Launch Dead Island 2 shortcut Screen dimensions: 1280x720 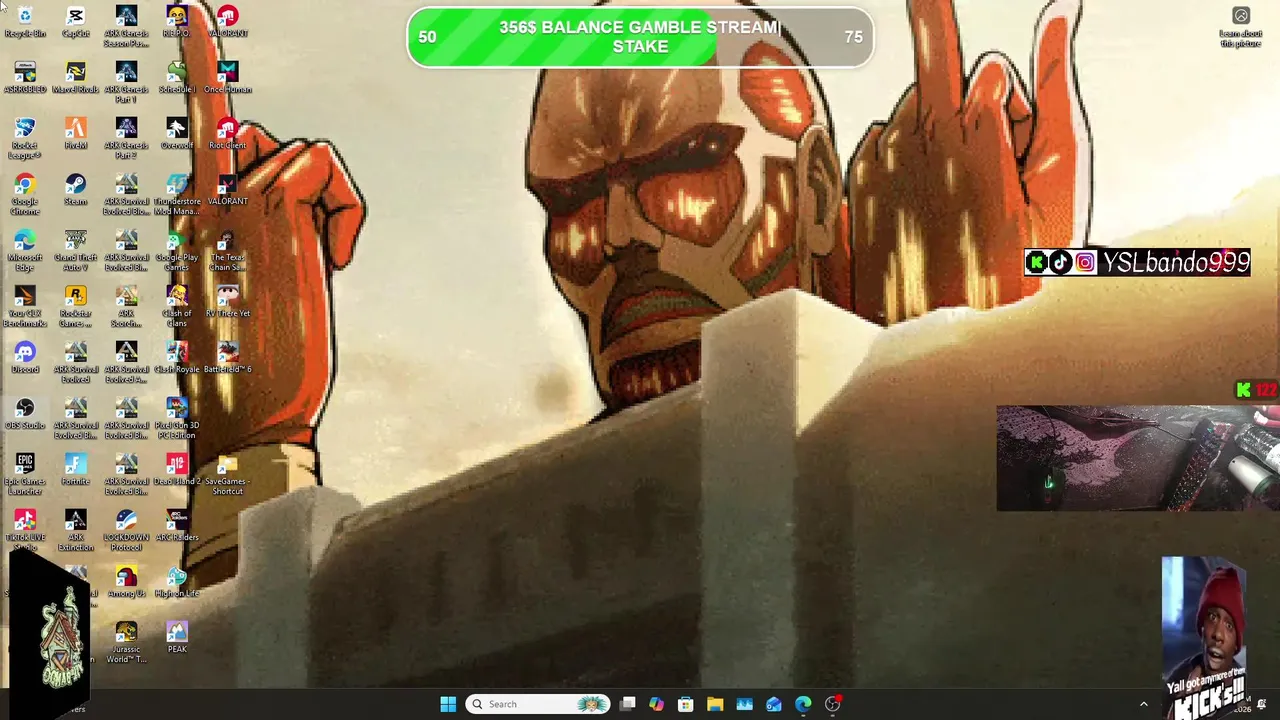[x=177, y=470]
